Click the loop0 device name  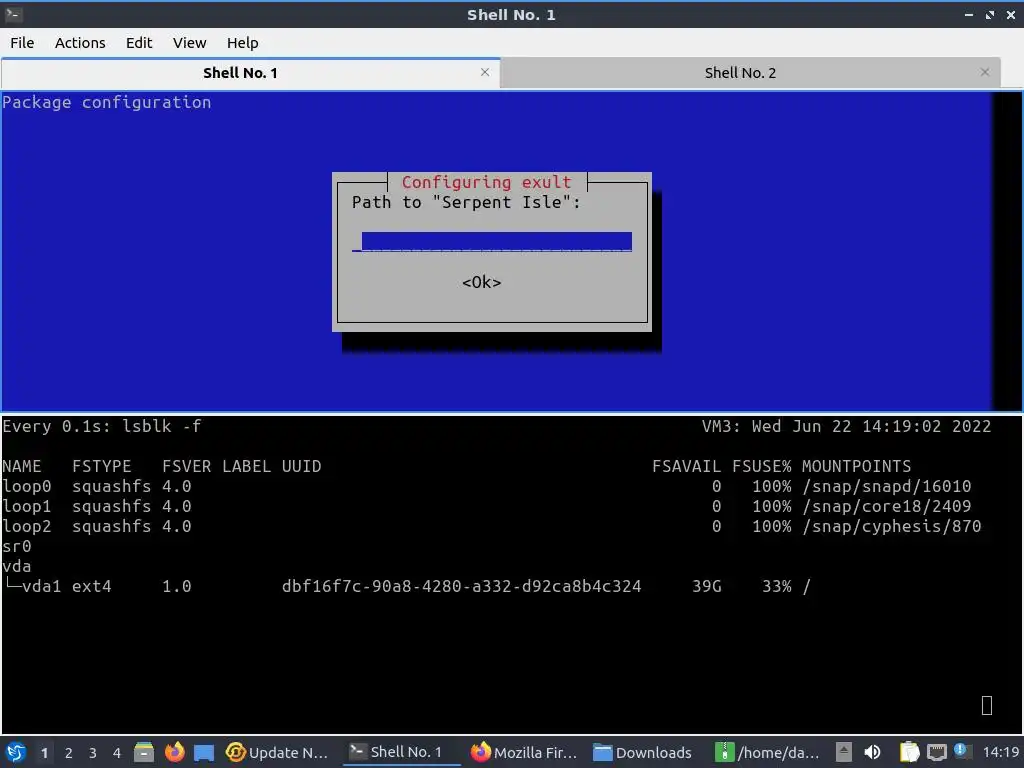click(27, 487)
